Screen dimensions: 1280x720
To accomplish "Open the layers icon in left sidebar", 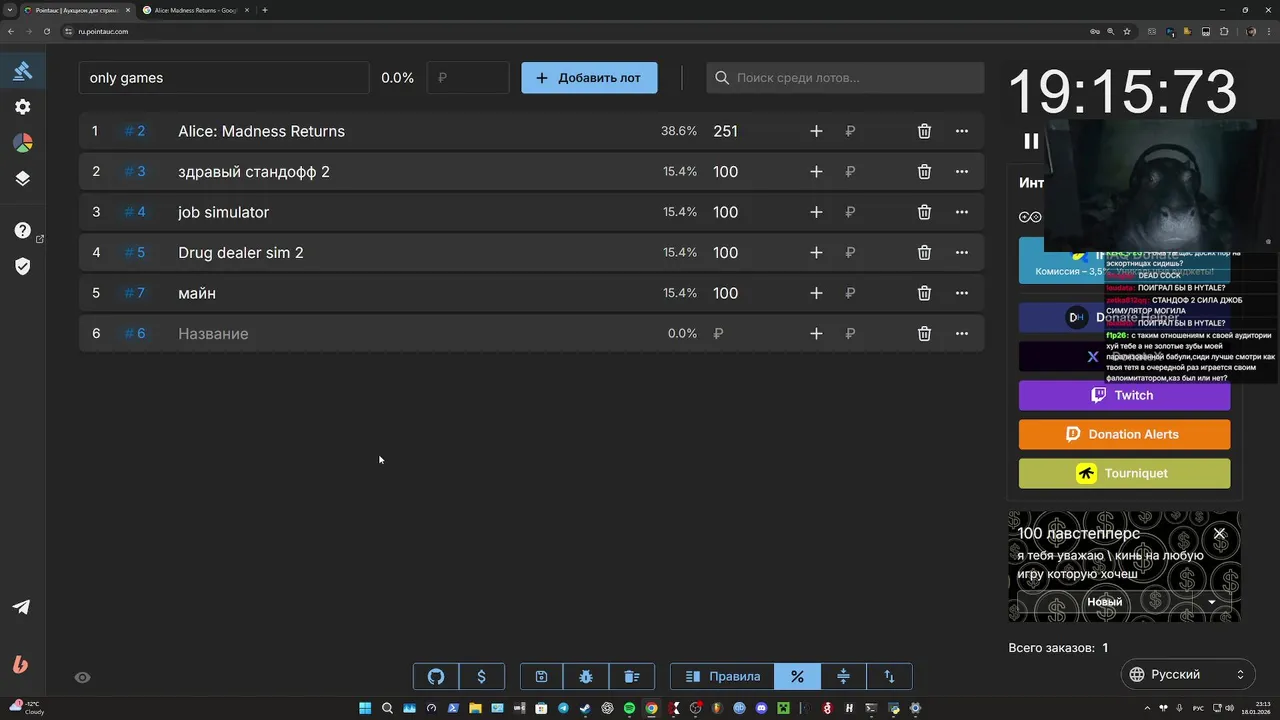I will (22, 179).
